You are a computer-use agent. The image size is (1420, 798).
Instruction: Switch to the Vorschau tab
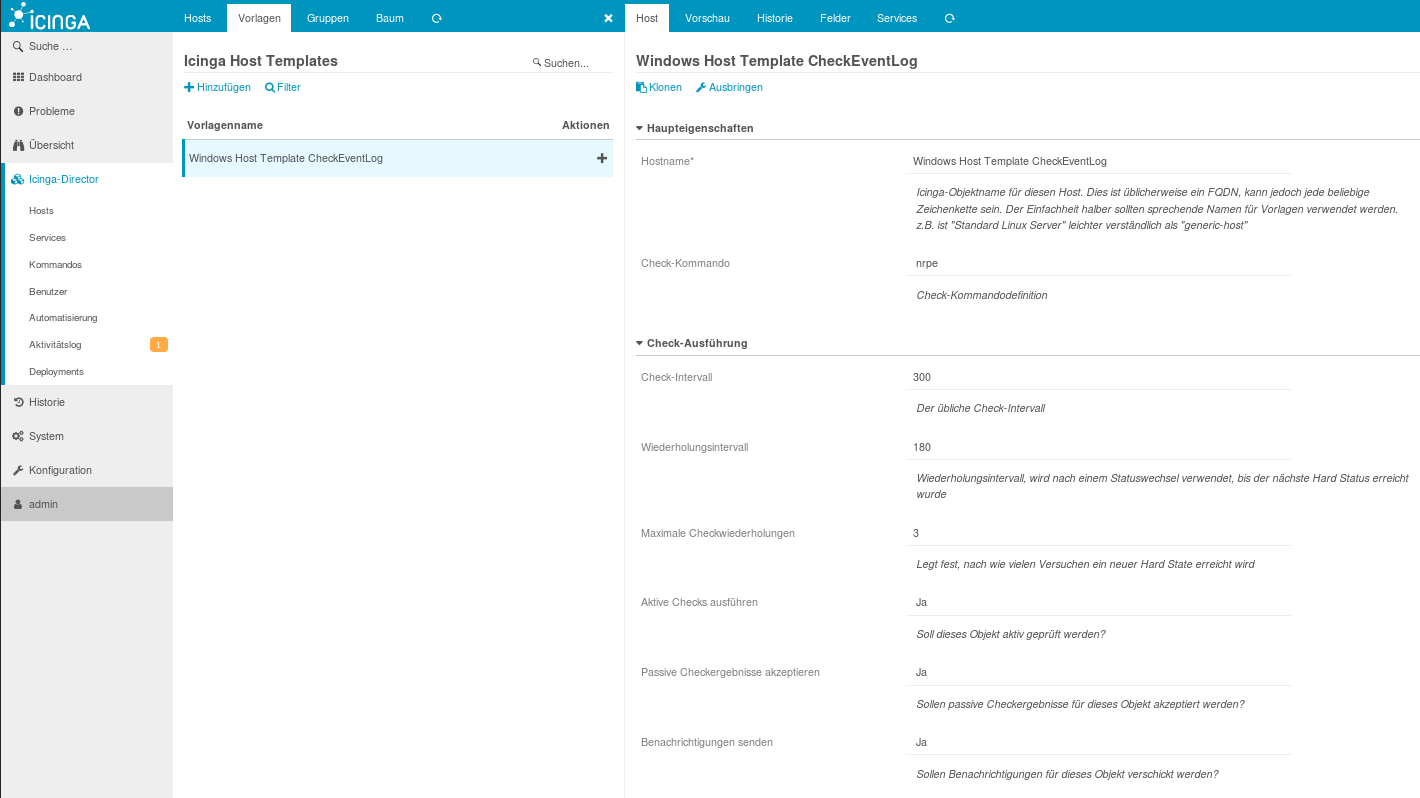click(707, 18)
